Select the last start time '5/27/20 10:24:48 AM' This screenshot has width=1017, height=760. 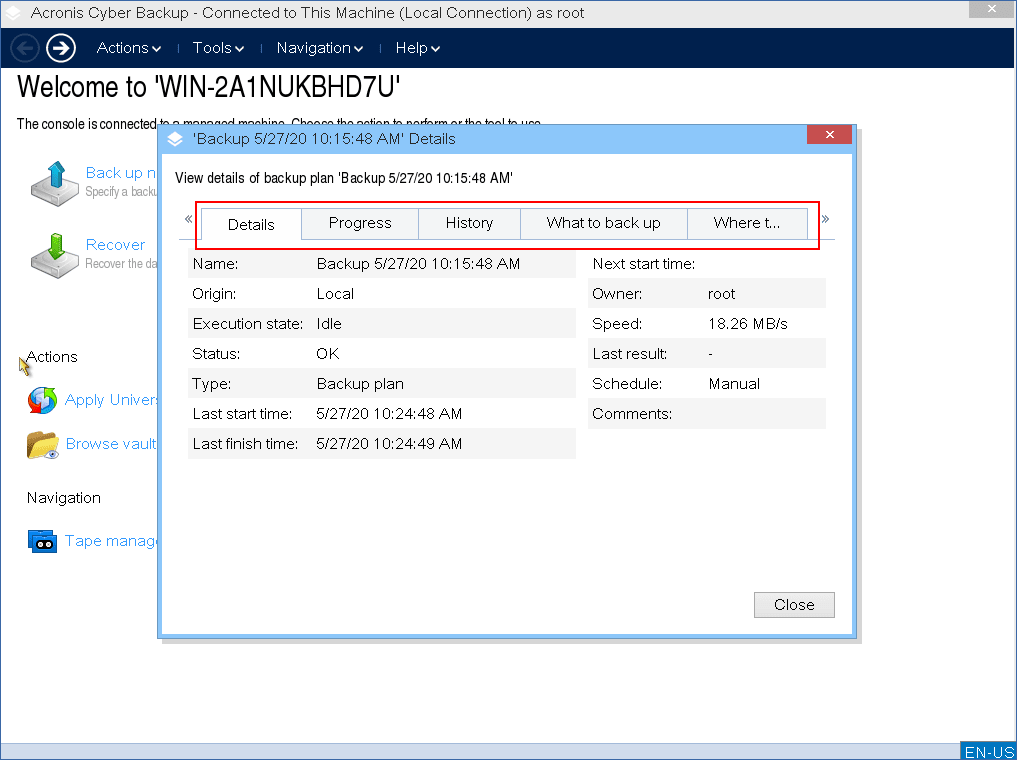(389, 414)
